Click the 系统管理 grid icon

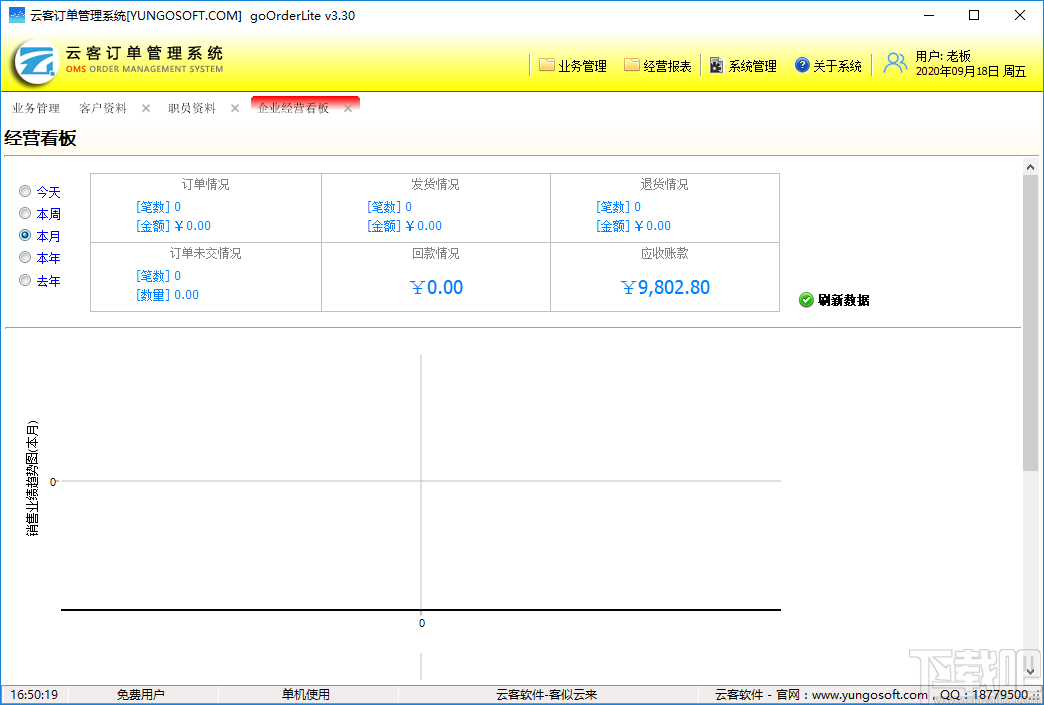coord(716,64)
